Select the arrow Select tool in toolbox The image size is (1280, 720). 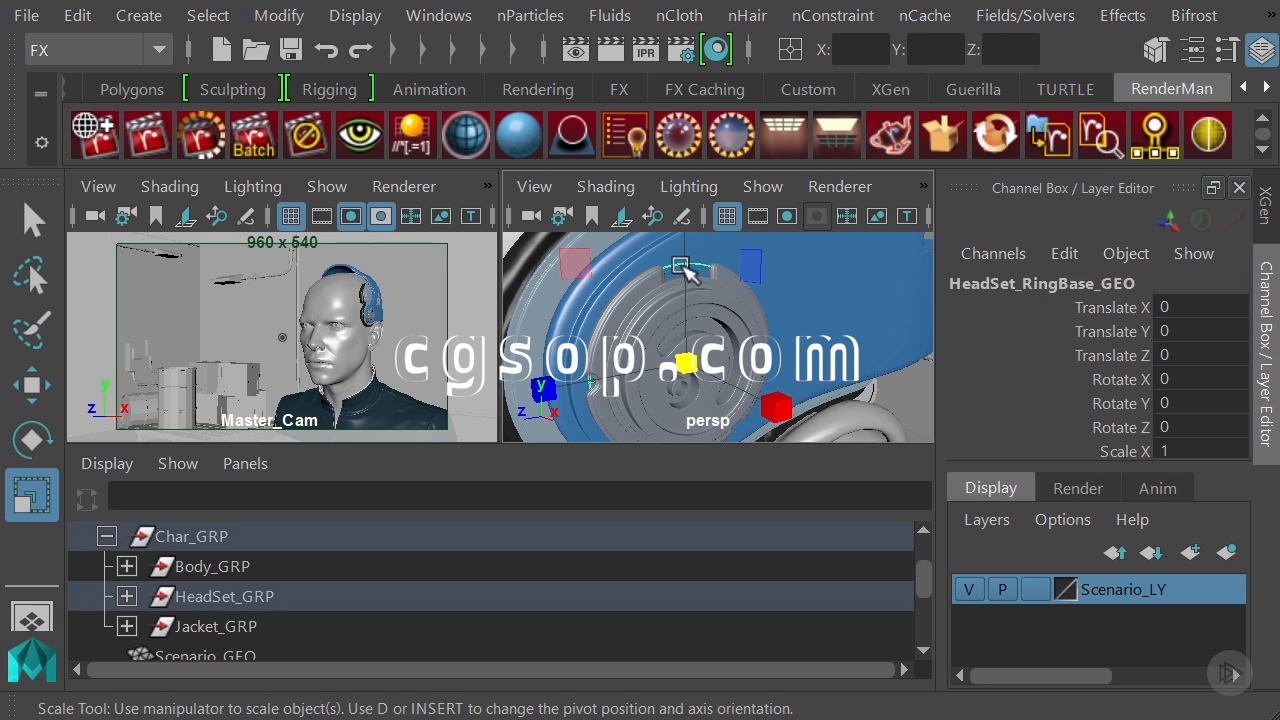point(32,220)
